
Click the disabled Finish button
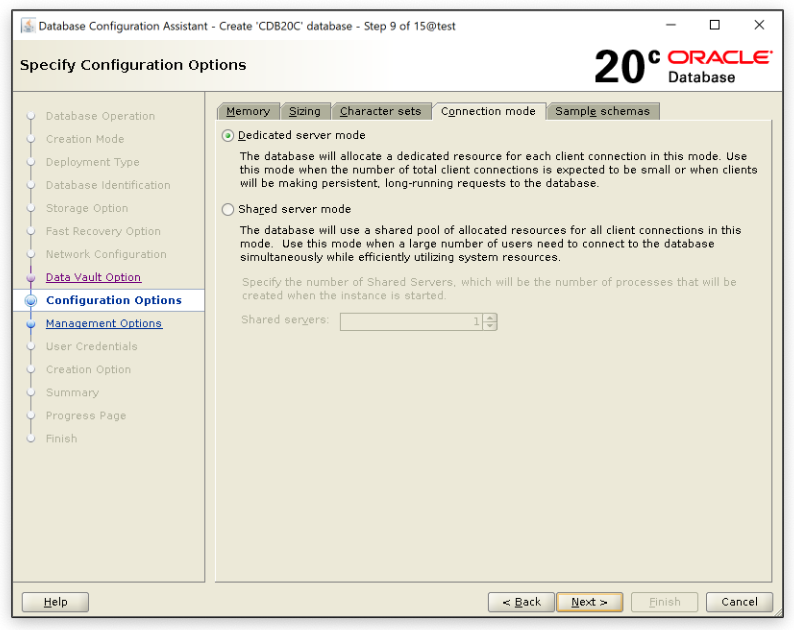point(665,602)
